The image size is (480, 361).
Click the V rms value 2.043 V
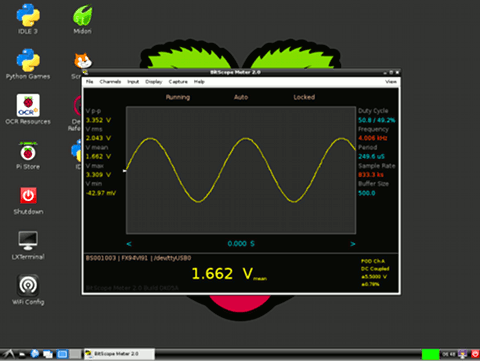pyautogui.click(x=98, y=138)
